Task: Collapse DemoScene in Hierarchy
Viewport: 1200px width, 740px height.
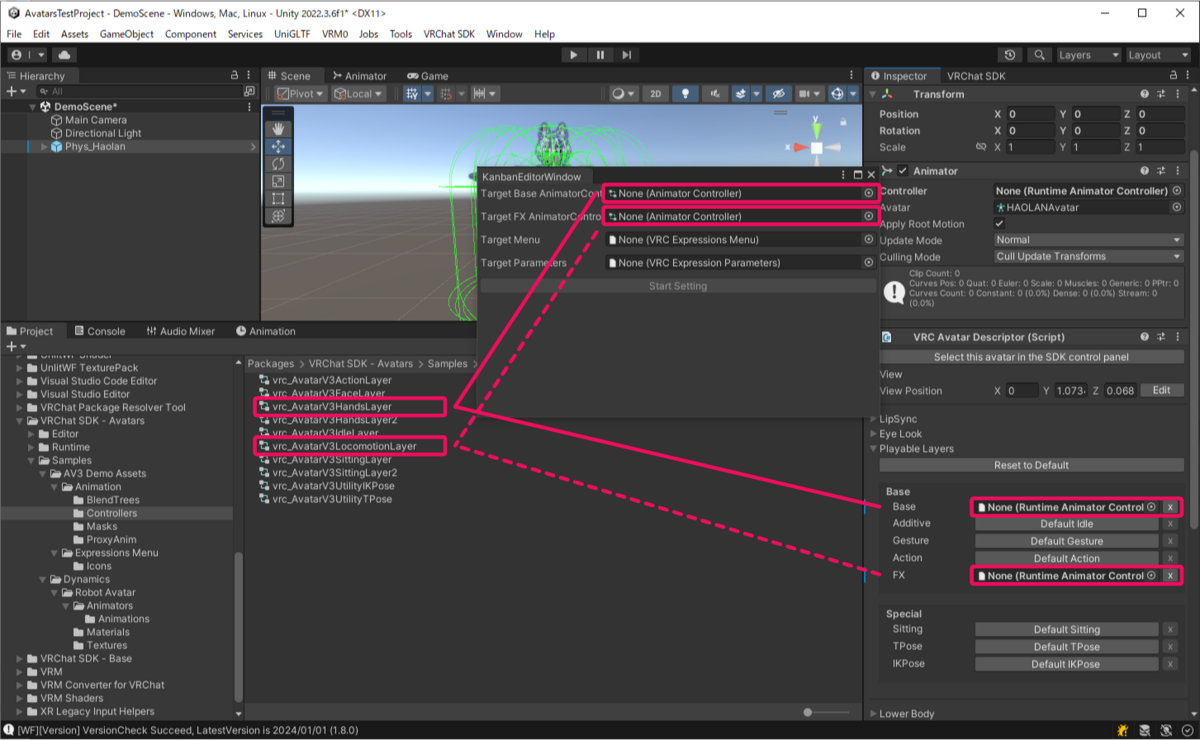Action: tap(32, 106)
